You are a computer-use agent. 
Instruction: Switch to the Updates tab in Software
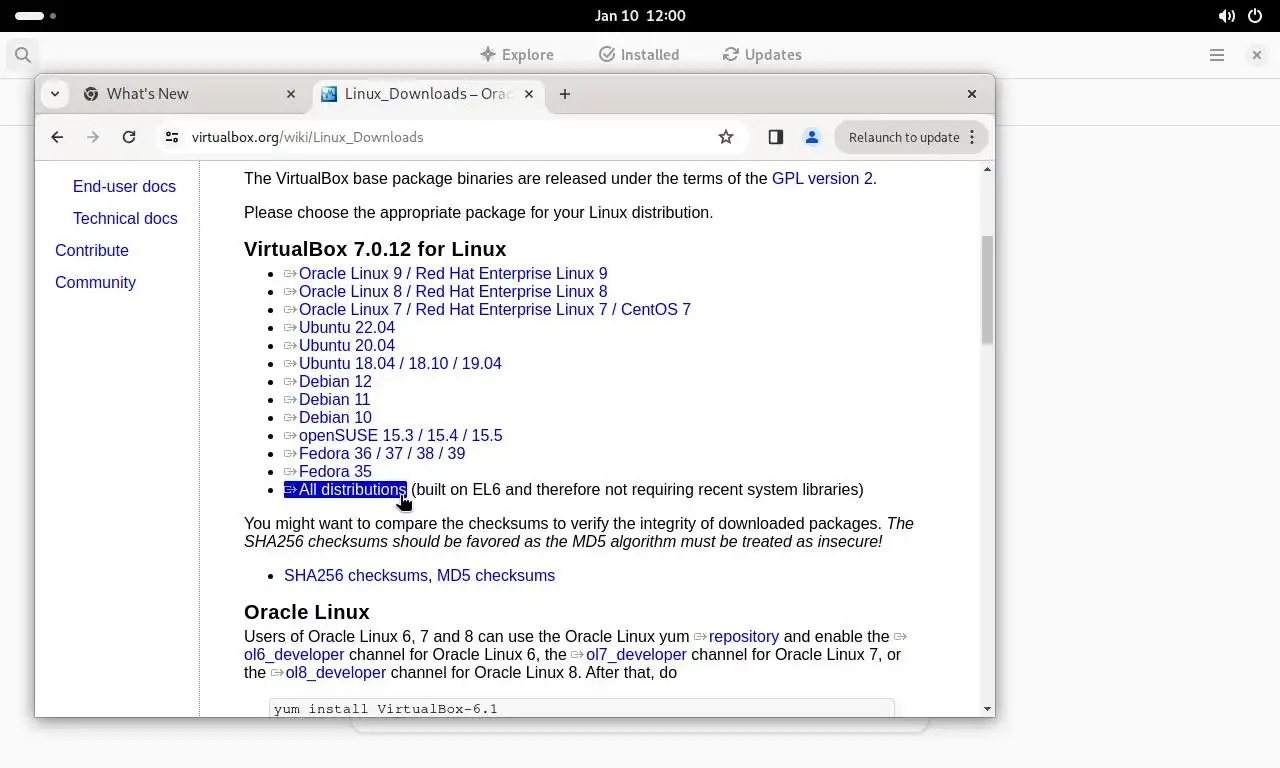[x=762, y=55]
